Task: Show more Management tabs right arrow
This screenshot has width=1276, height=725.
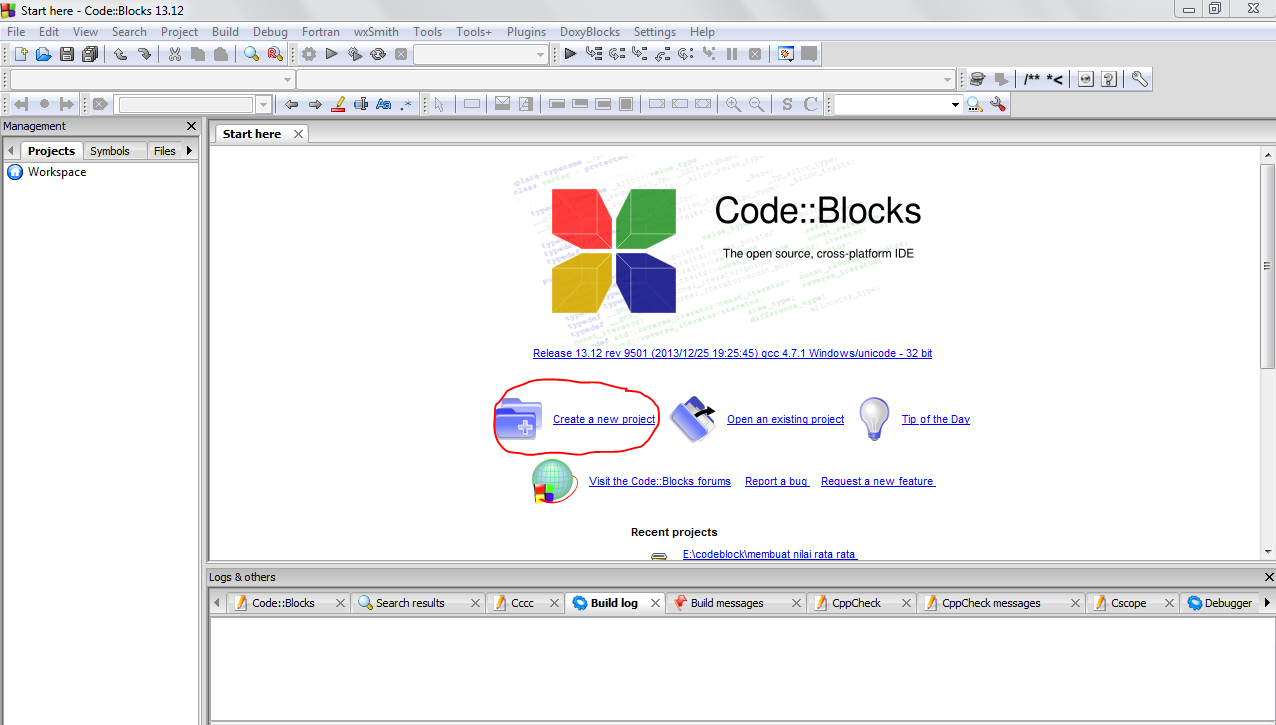Action: coord(189,151)
